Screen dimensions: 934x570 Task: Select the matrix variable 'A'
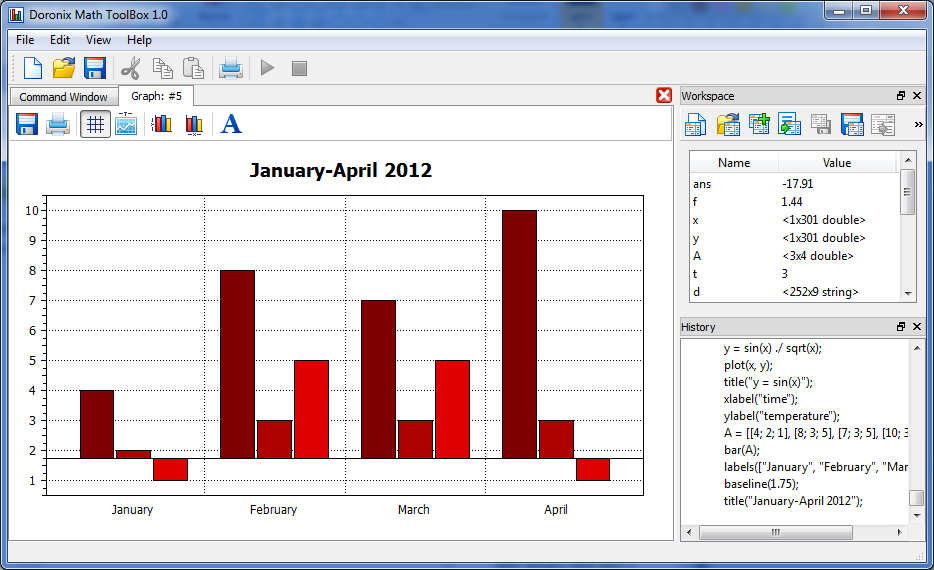(795, 256)
